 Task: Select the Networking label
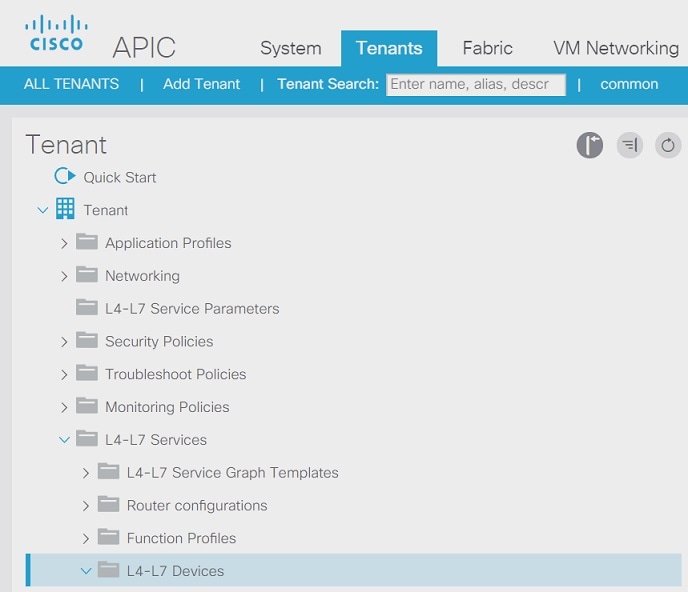142,276
